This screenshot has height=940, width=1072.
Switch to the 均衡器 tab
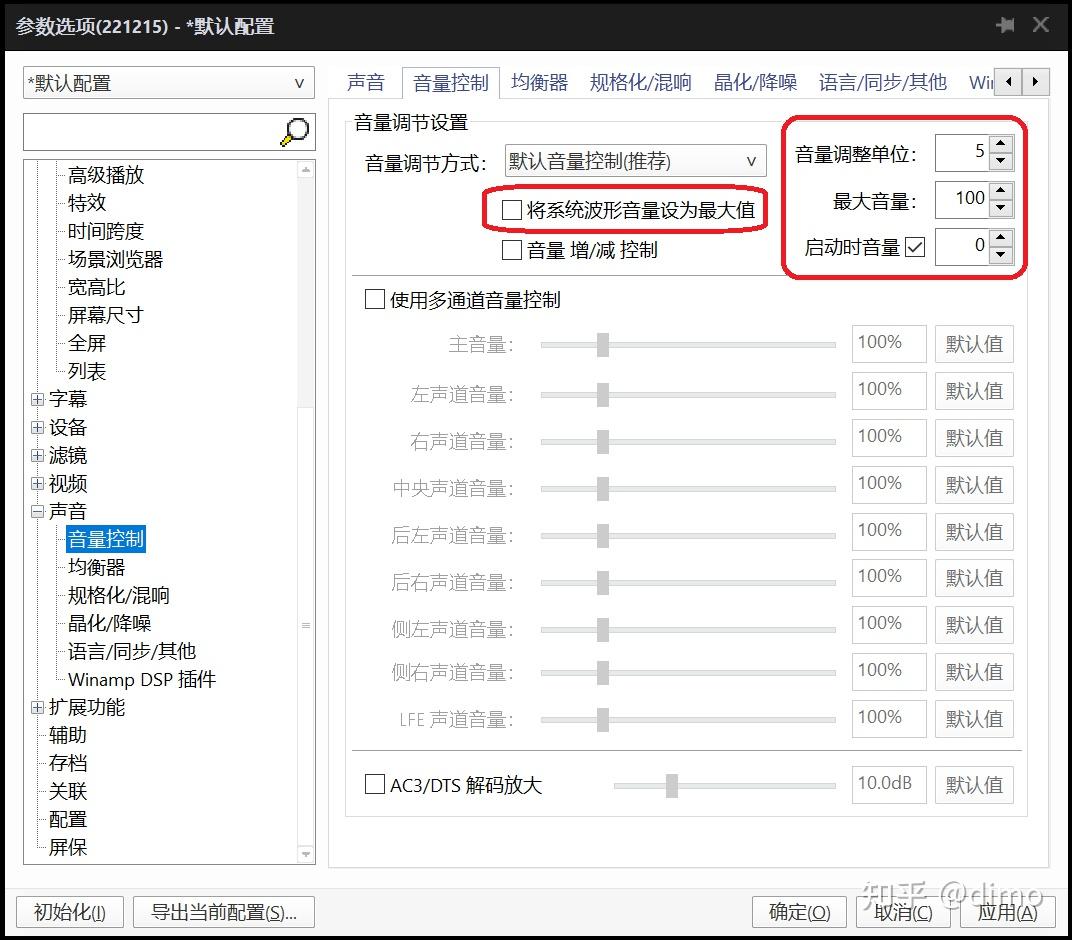point(538,82)
